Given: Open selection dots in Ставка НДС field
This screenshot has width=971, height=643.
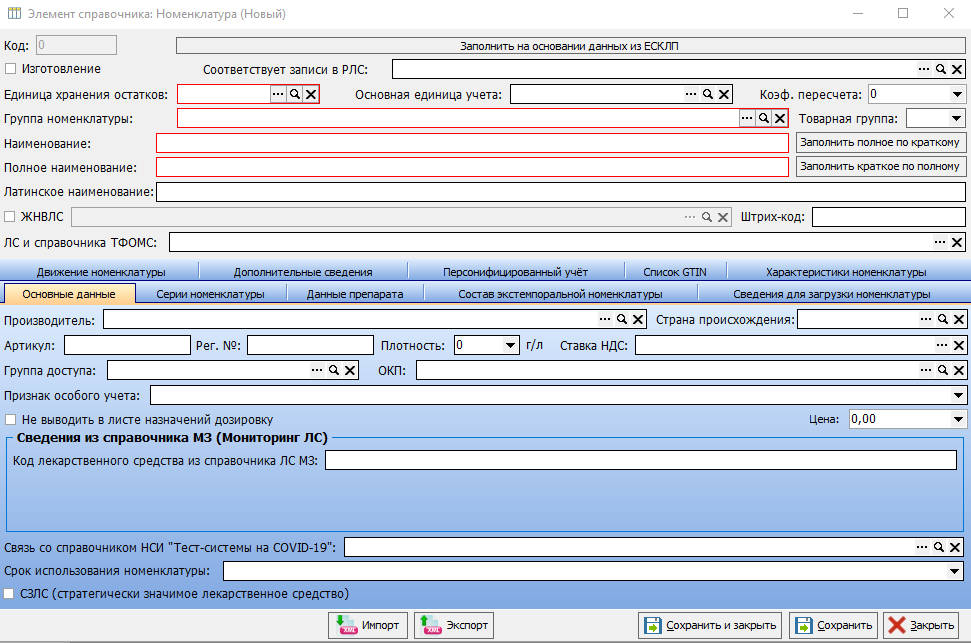Looking at the screenshot, I should coord(941,345).
